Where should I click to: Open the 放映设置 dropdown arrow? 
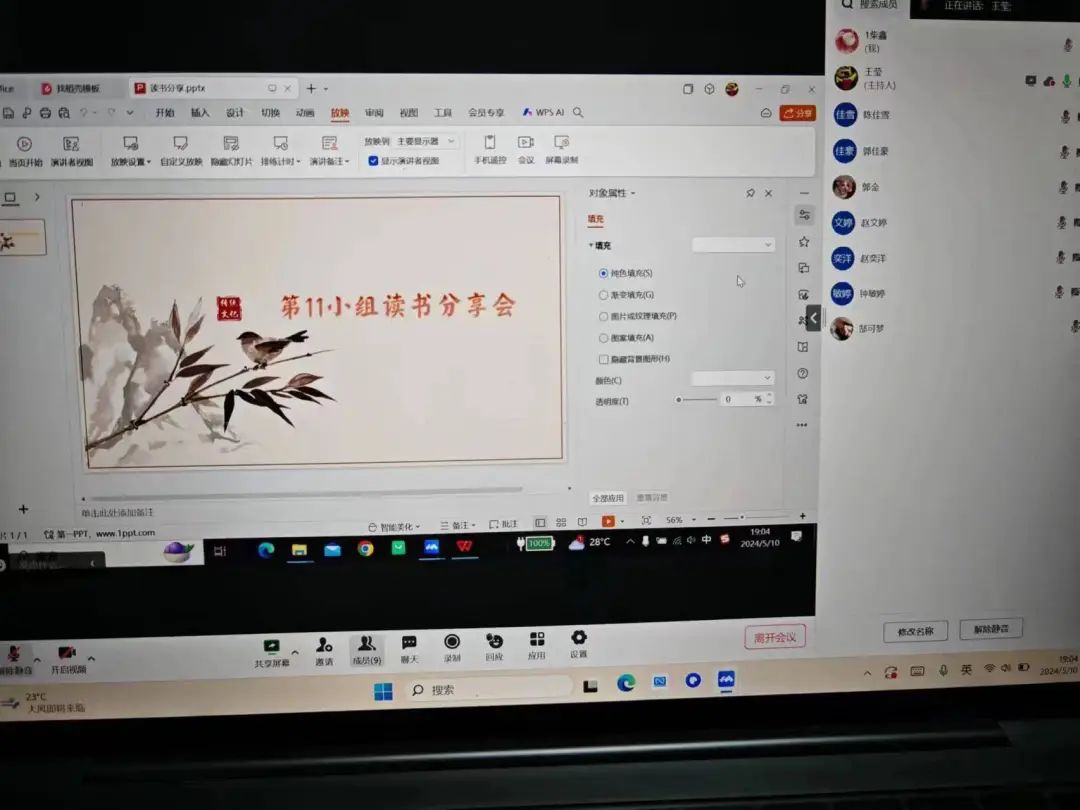click(x=149, y=162)
